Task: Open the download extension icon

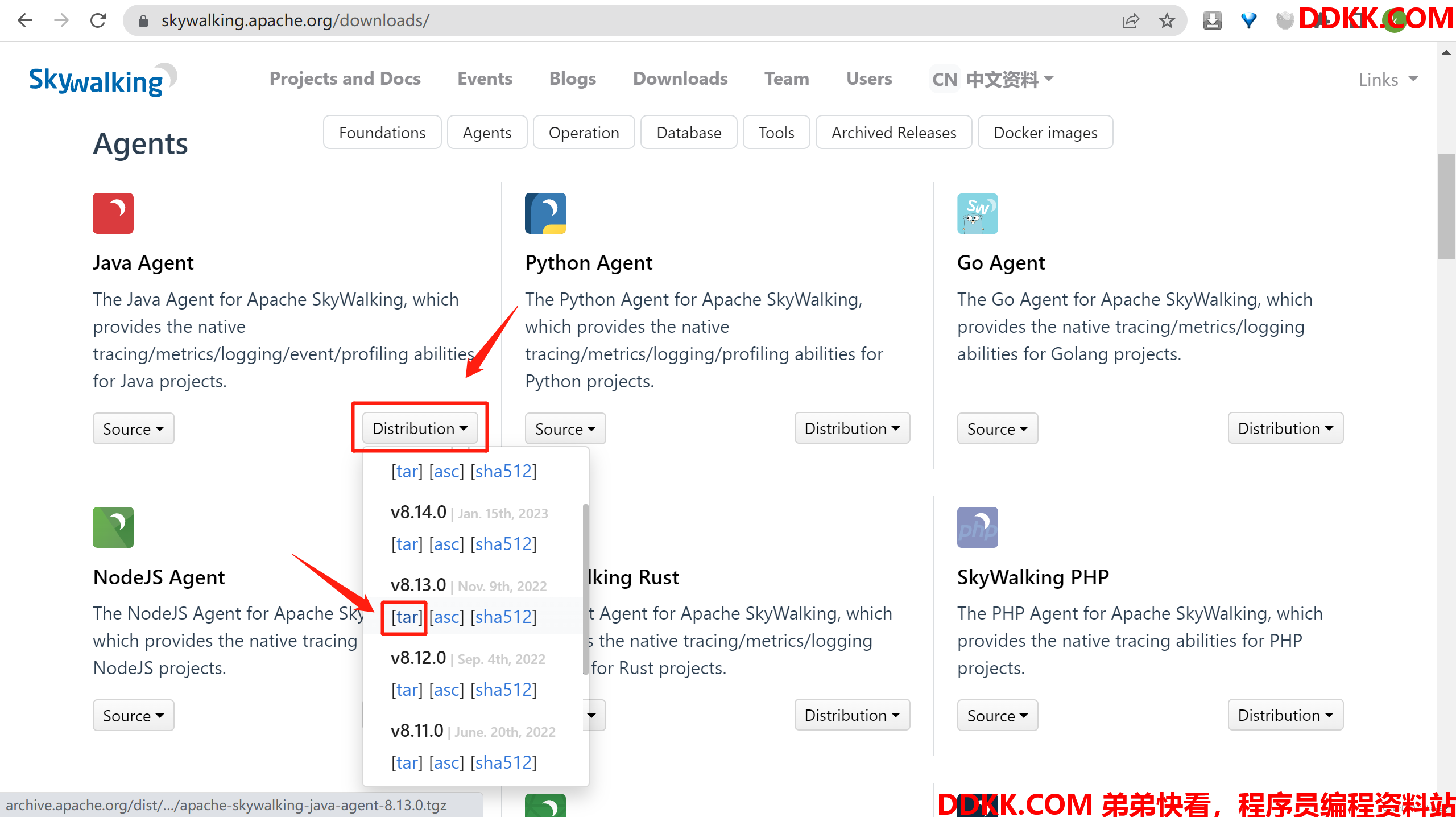Action: 1212,21
